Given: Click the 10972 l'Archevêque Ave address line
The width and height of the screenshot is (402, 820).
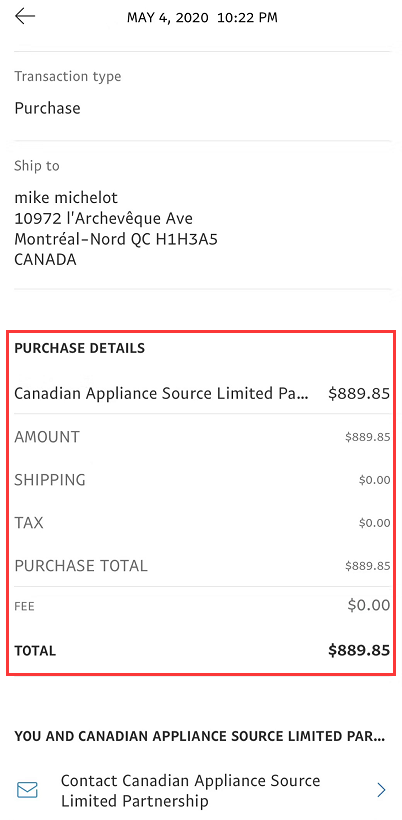Looking at the screenshot, I should coord(104,218).
